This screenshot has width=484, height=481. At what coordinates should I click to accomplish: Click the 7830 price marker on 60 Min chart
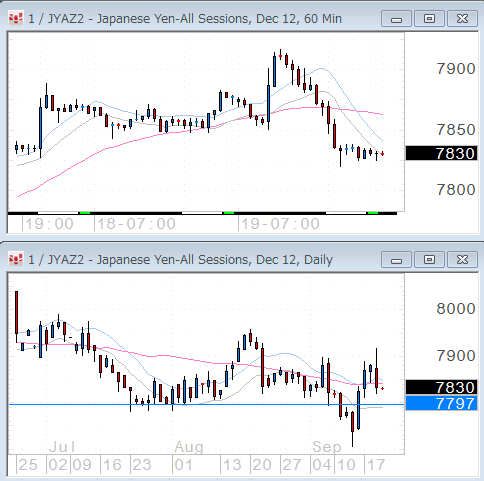pyautogui.click(x=441, y=153)
